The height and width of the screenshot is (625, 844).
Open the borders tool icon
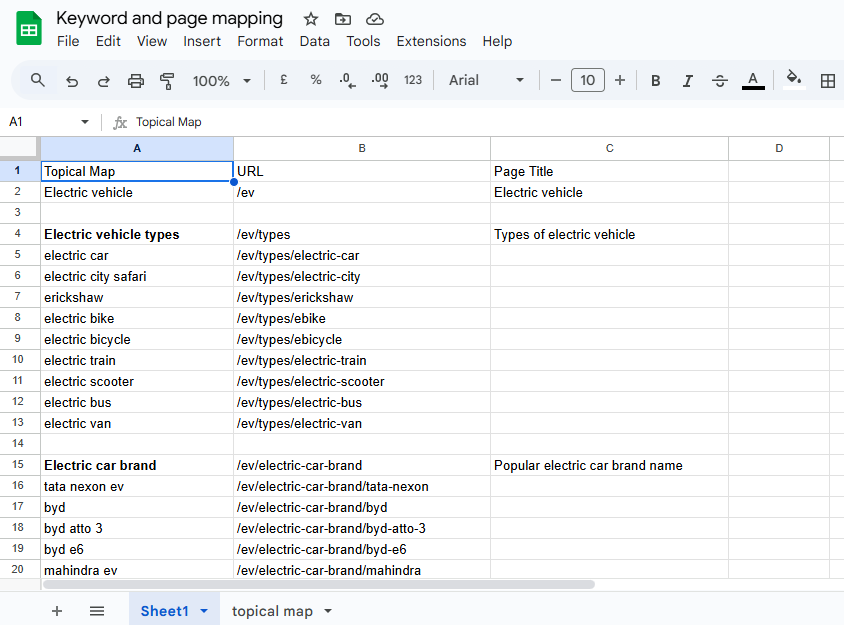point(827,80)
